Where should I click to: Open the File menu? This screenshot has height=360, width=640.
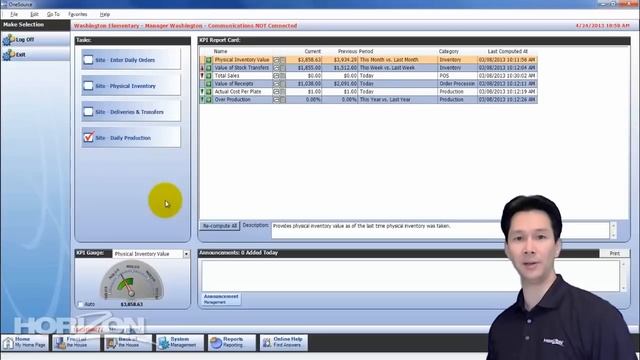[14, 14]
